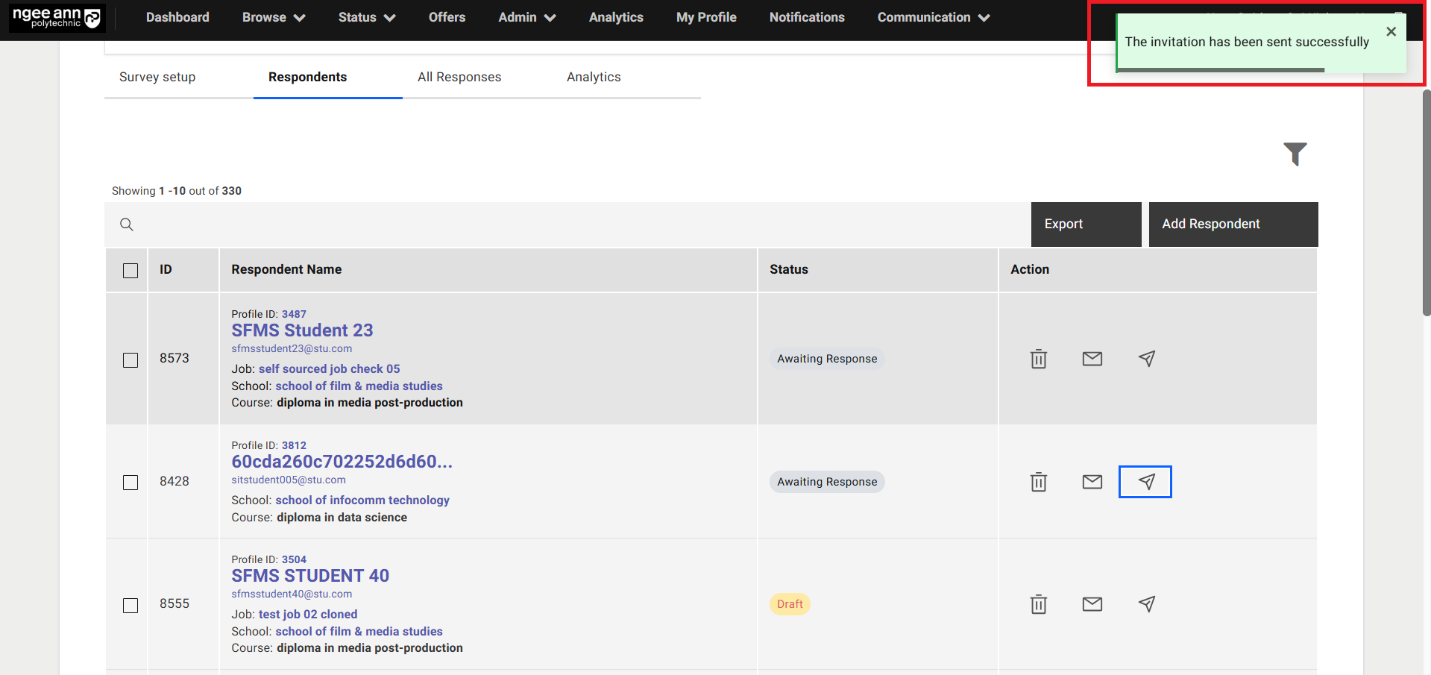Send invitation to respondent 8428
Screen dimensions: 1431x675
(x=1145, y=481)
